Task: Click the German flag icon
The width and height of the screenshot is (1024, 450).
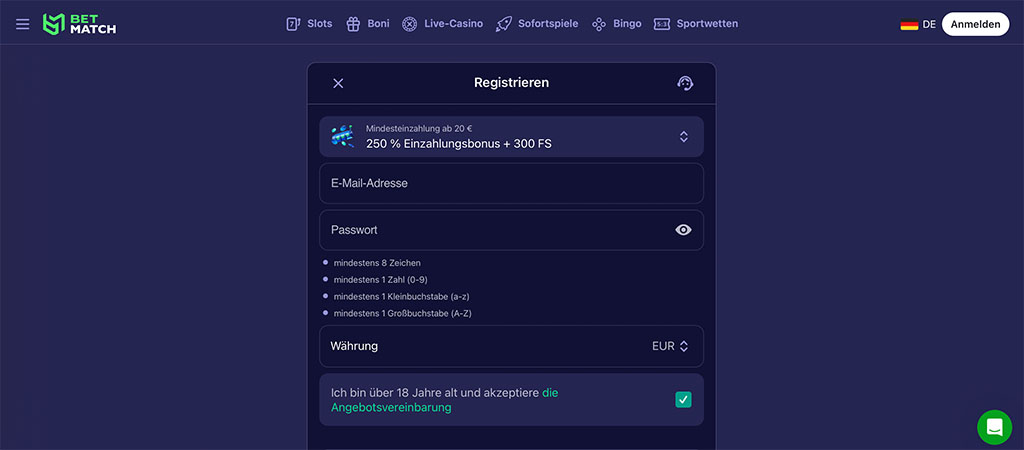Action: pos(909,24)
